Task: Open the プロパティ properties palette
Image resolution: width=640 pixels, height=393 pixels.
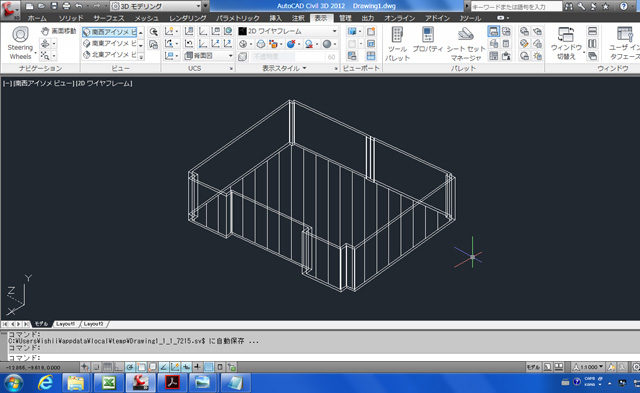Action: 427,40
